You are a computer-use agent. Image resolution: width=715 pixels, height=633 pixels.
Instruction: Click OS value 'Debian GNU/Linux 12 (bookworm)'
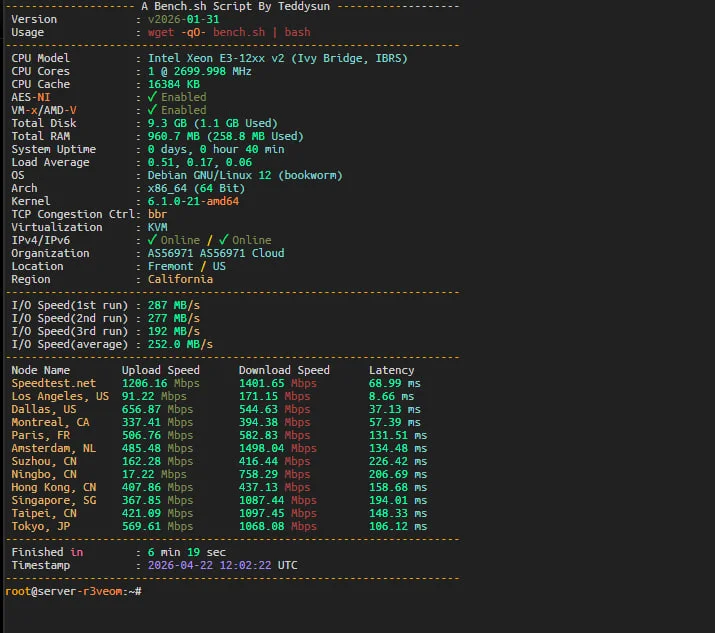(245, 175)
